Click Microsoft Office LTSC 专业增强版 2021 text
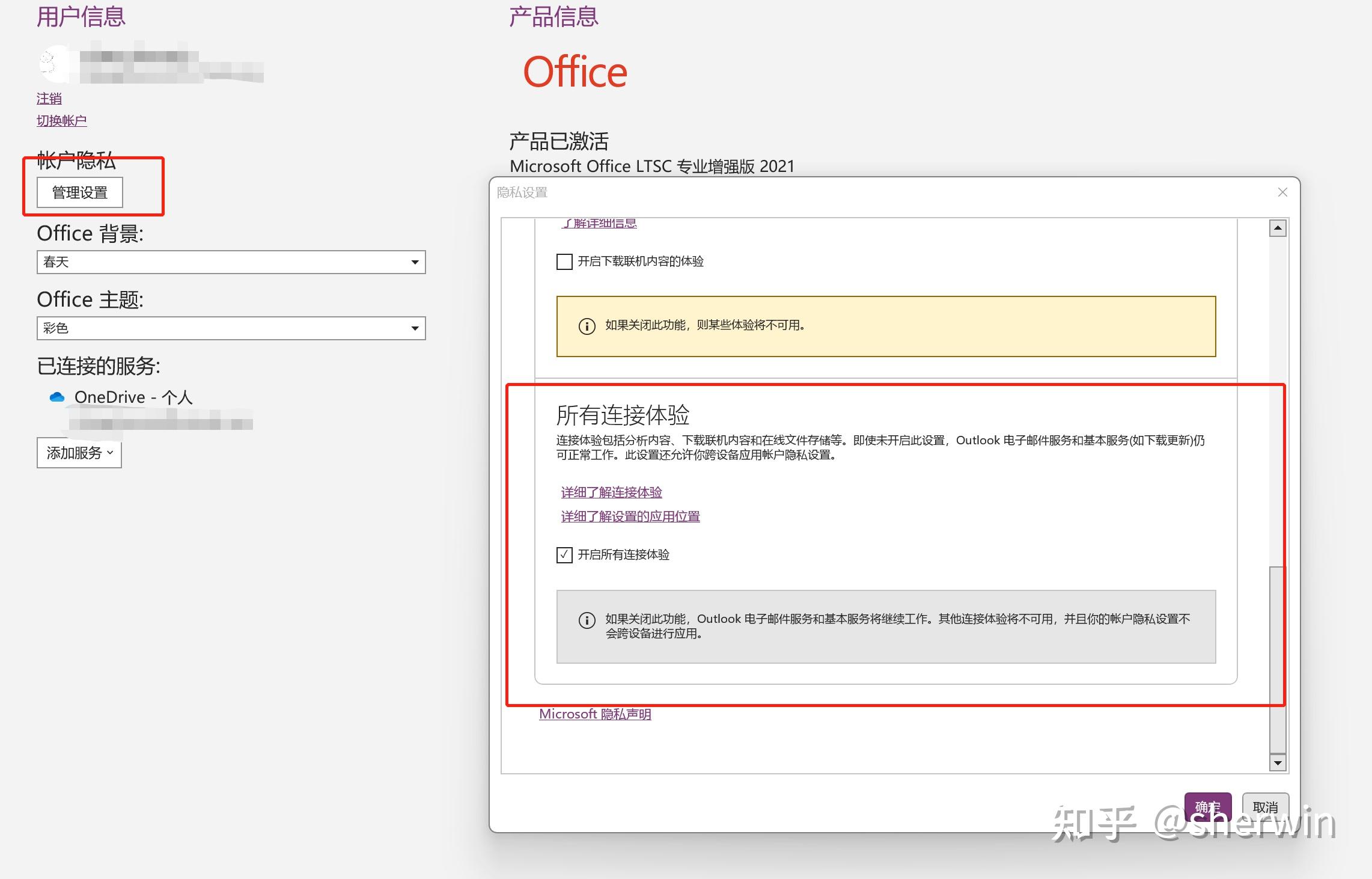The height and width of the screenshot is (879, 1372). point(652,167)
